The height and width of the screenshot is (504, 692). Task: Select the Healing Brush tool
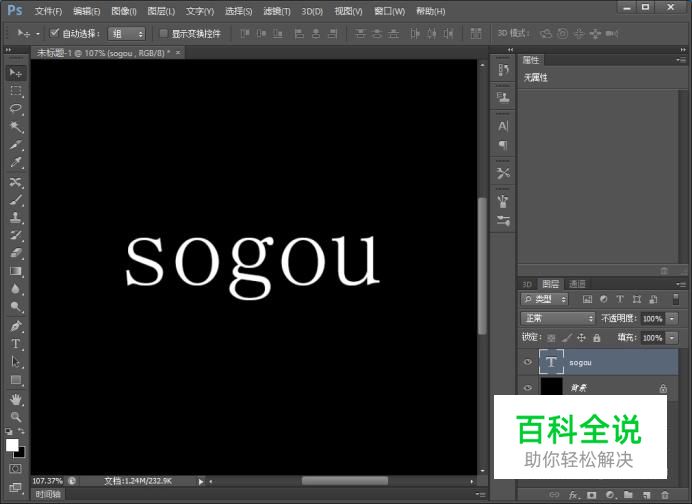point(15,182)
